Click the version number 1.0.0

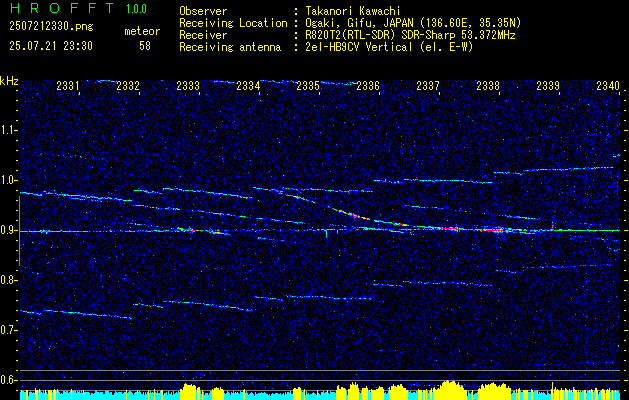click(136, 9)
